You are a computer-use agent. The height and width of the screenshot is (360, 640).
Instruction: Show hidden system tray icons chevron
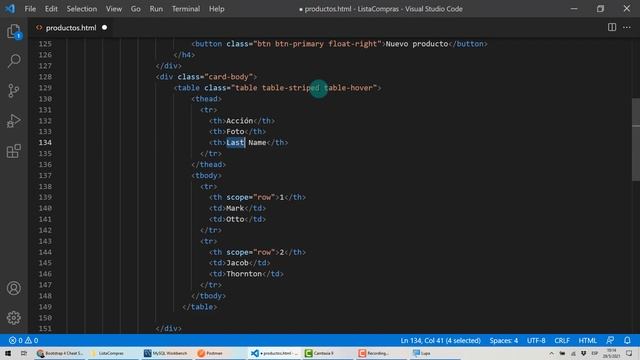pyautogui.click(x=551, y=353)
